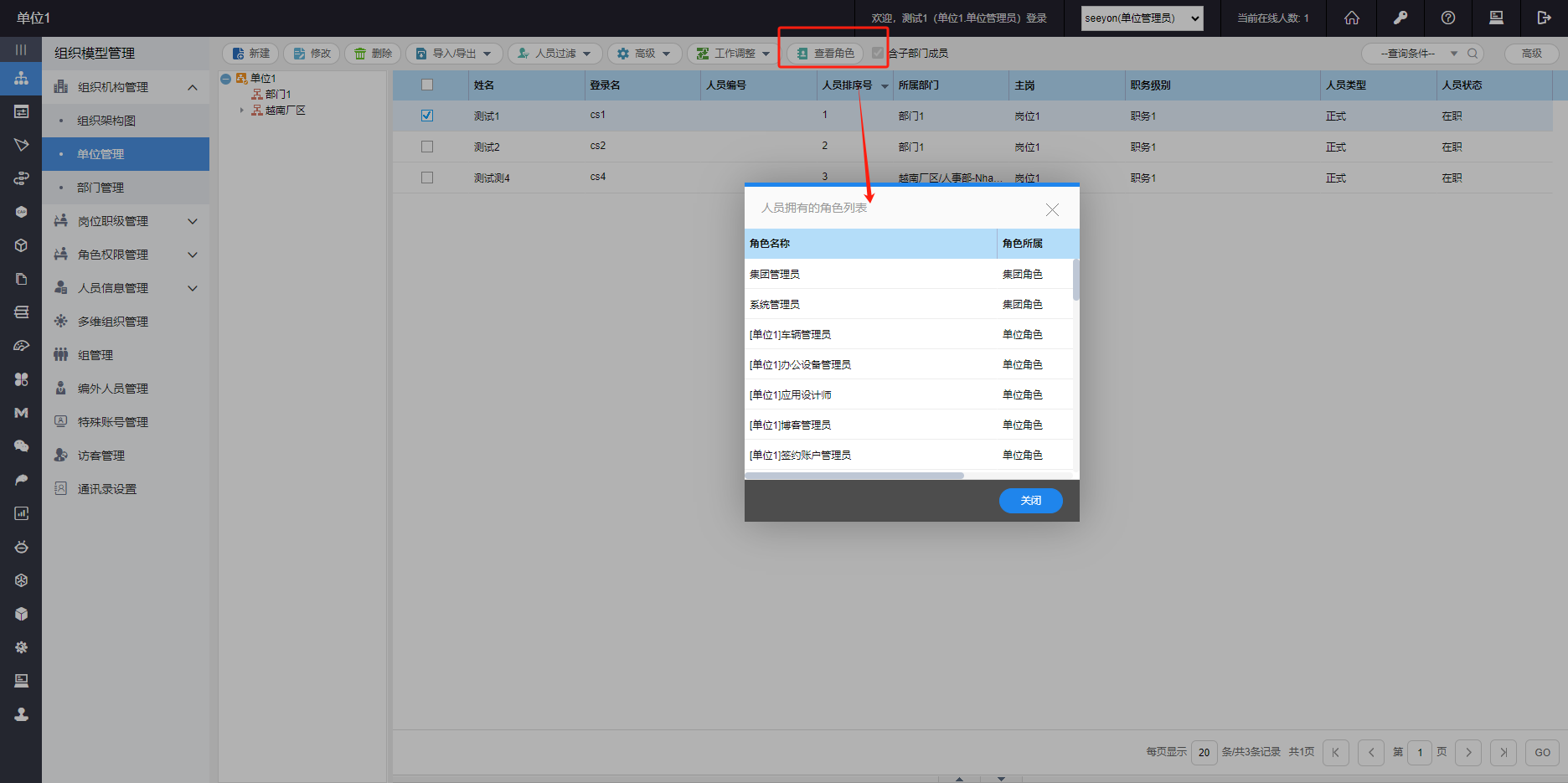Click the per-page count field showing 20
This screenshot has width=1568, height=783.
coord(1204,753)
